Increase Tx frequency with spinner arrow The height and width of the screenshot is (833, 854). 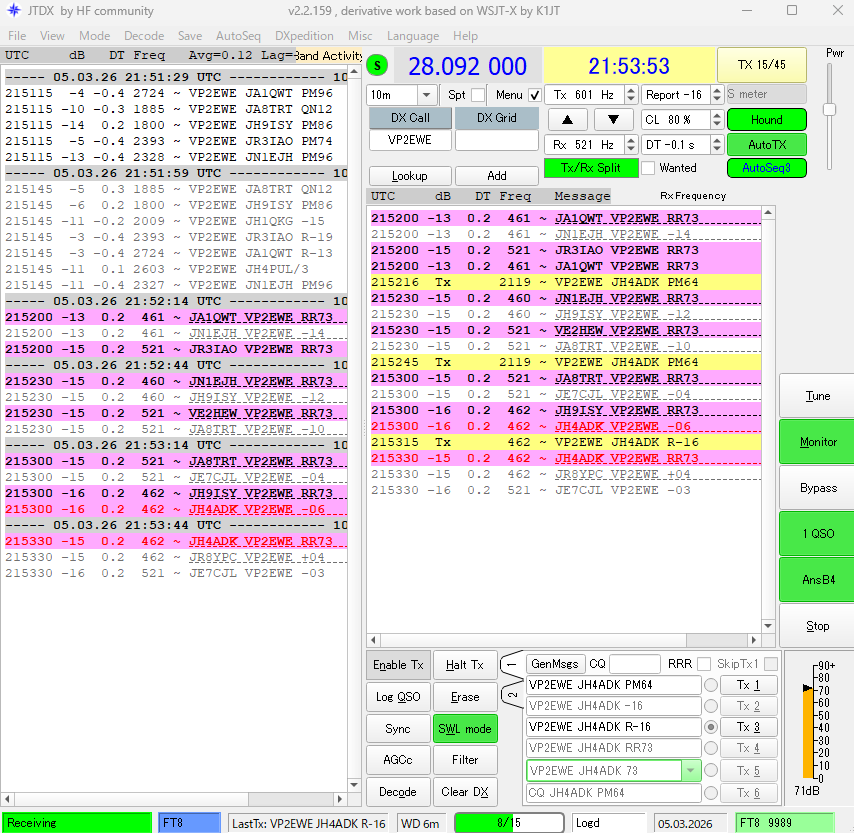click(x=631, y=91)
